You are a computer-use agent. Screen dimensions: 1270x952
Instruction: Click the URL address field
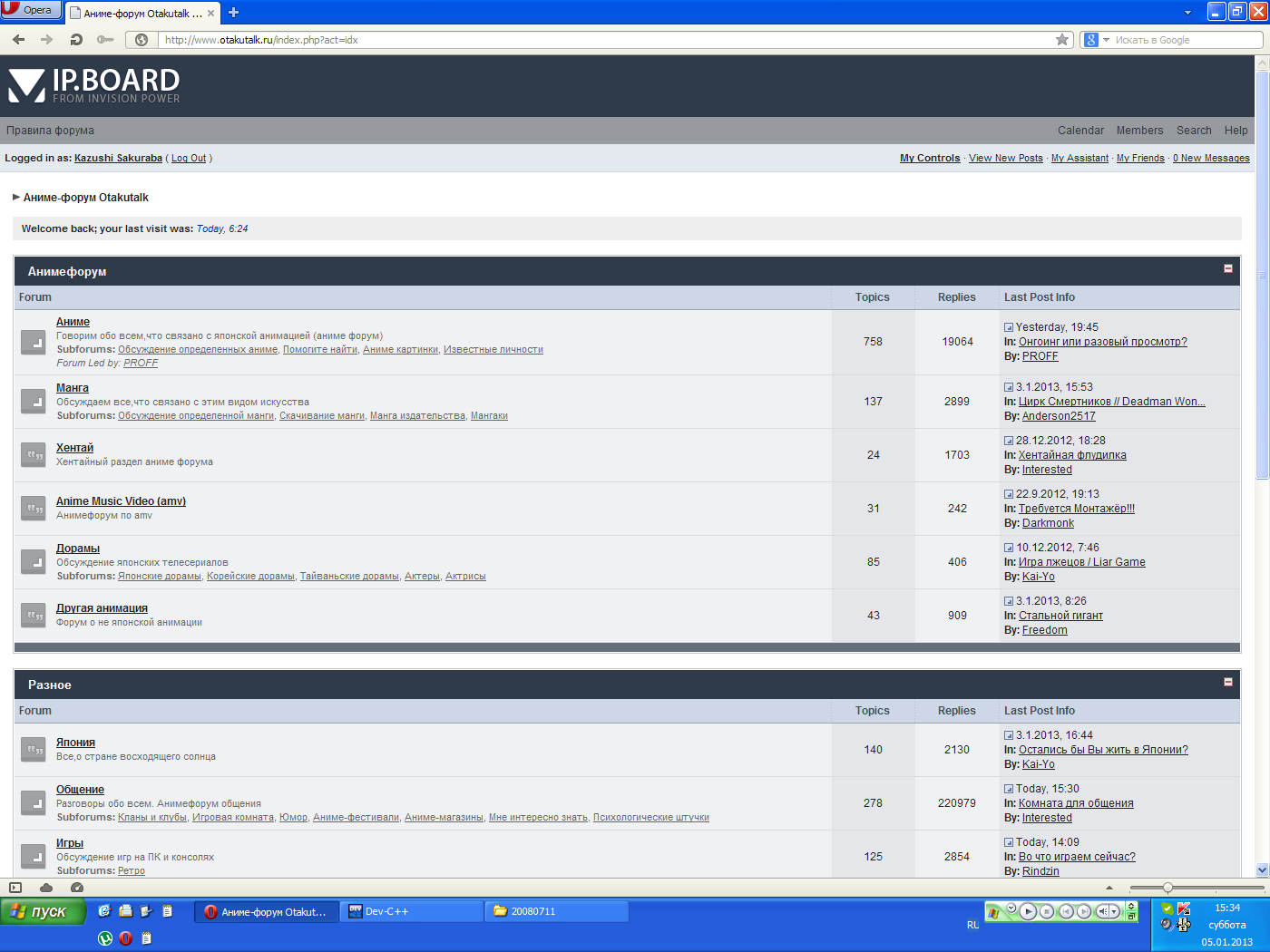[599, 40]
